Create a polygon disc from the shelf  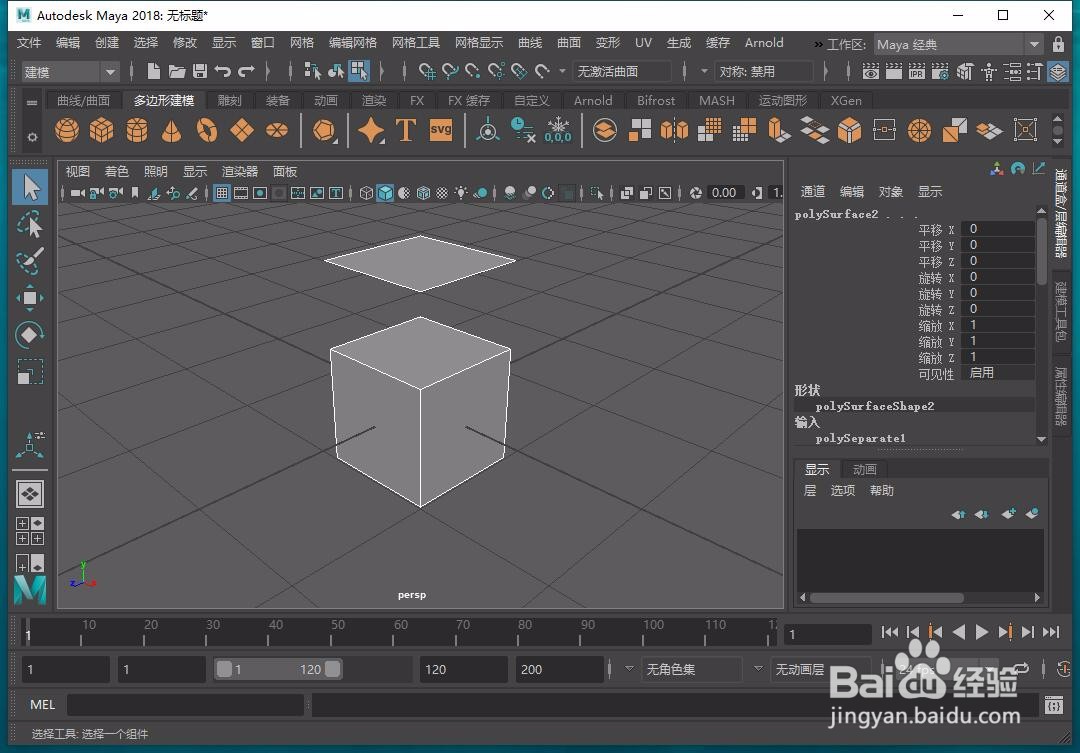(277, 130)
